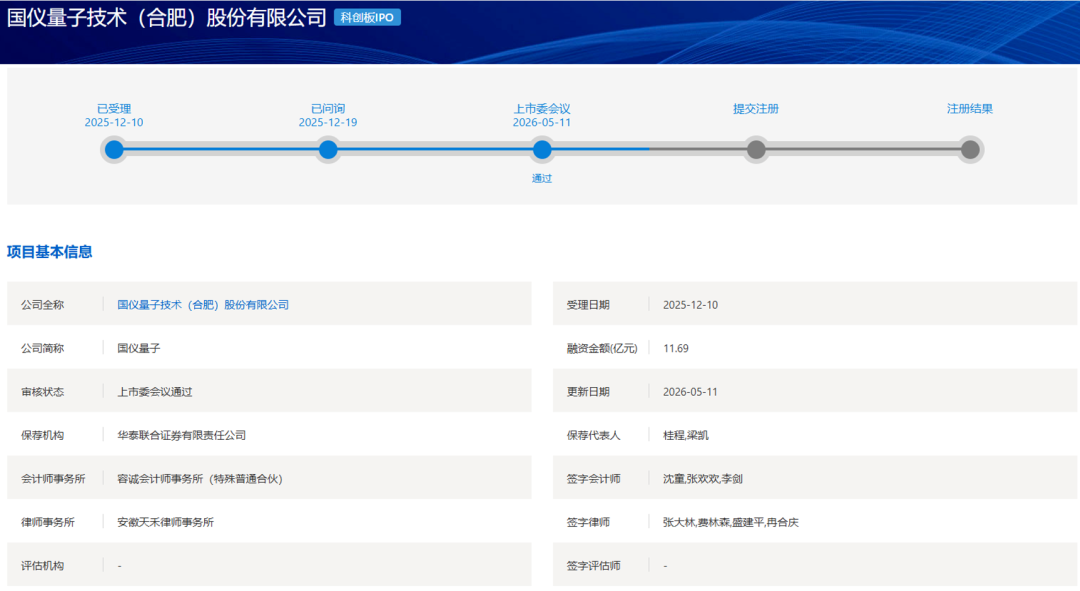This screenshot has height=591, width=1080.
Task: Select the 提交注册 timeline node
Action: [756, 149]
